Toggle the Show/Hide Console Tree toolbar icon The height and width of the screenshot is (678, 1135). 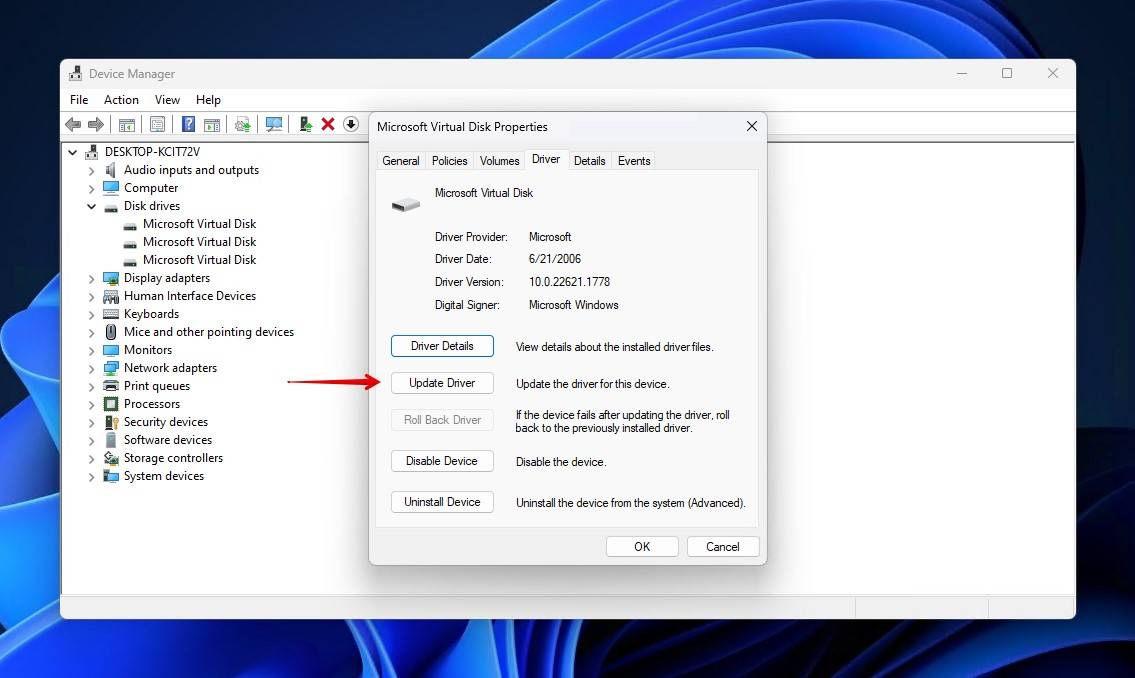tap(127, 124)
